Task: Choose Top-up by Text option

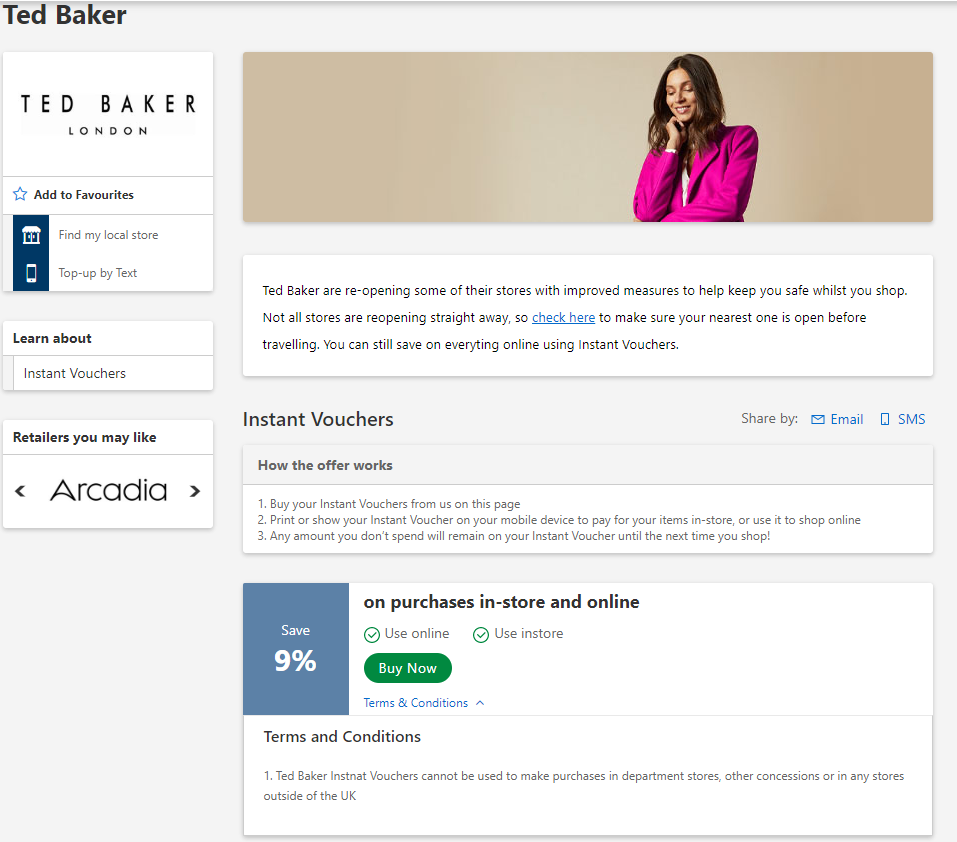Action: click(98, 273)
